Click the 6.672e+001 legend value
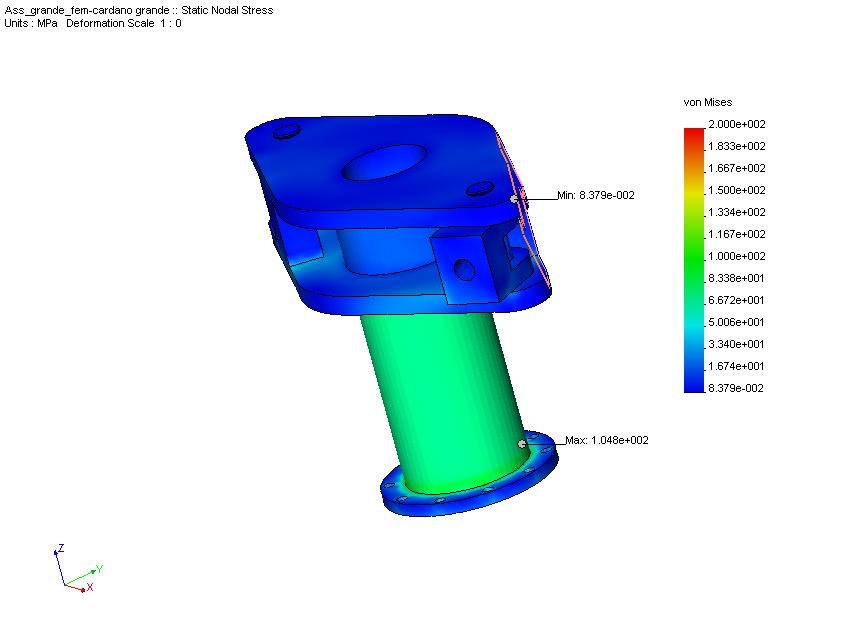 [x=736, y=300]
